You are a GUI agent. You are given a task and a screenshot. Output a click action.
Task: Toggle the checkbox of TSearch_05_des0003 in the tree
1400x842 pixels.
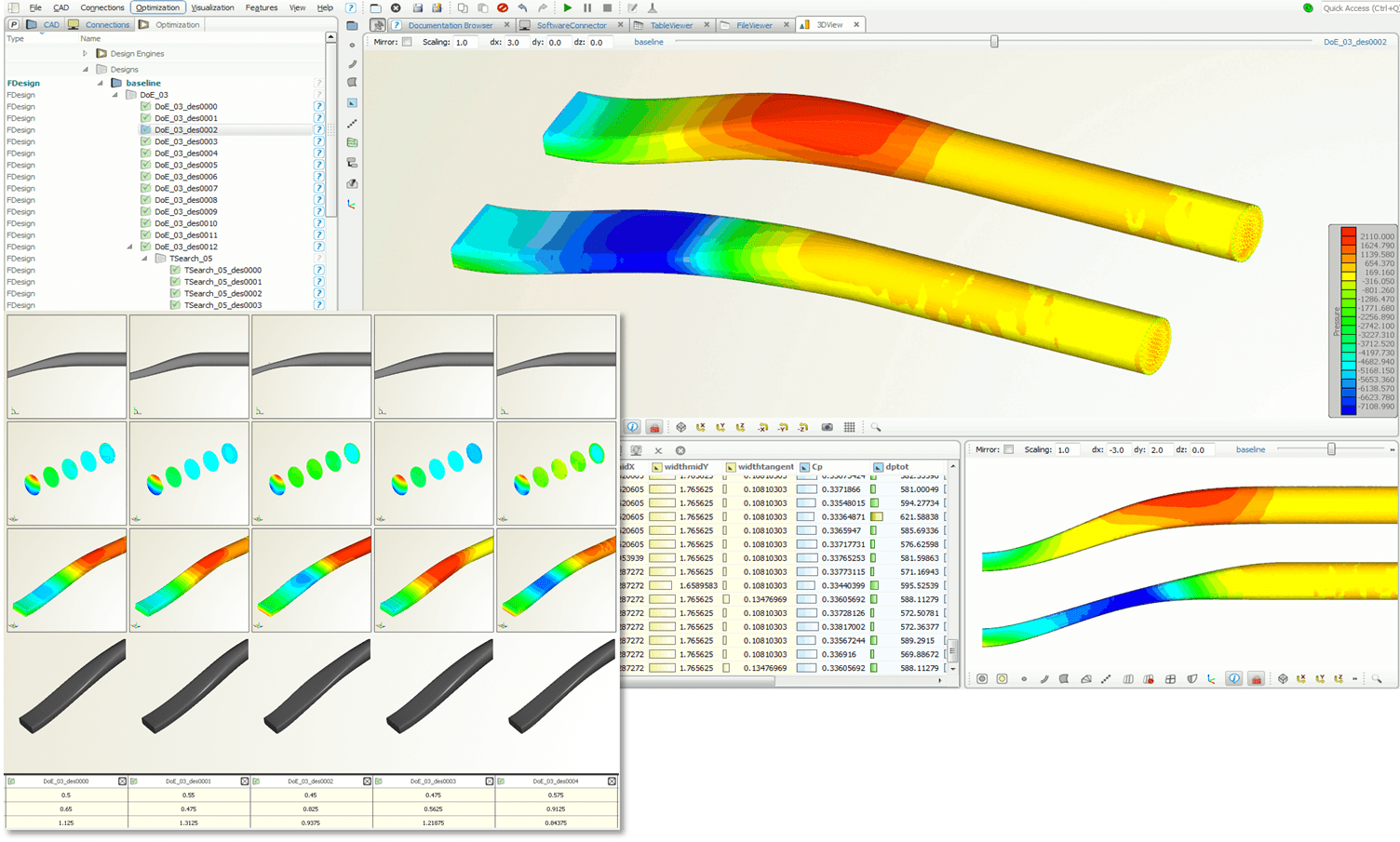coord(175,305)
